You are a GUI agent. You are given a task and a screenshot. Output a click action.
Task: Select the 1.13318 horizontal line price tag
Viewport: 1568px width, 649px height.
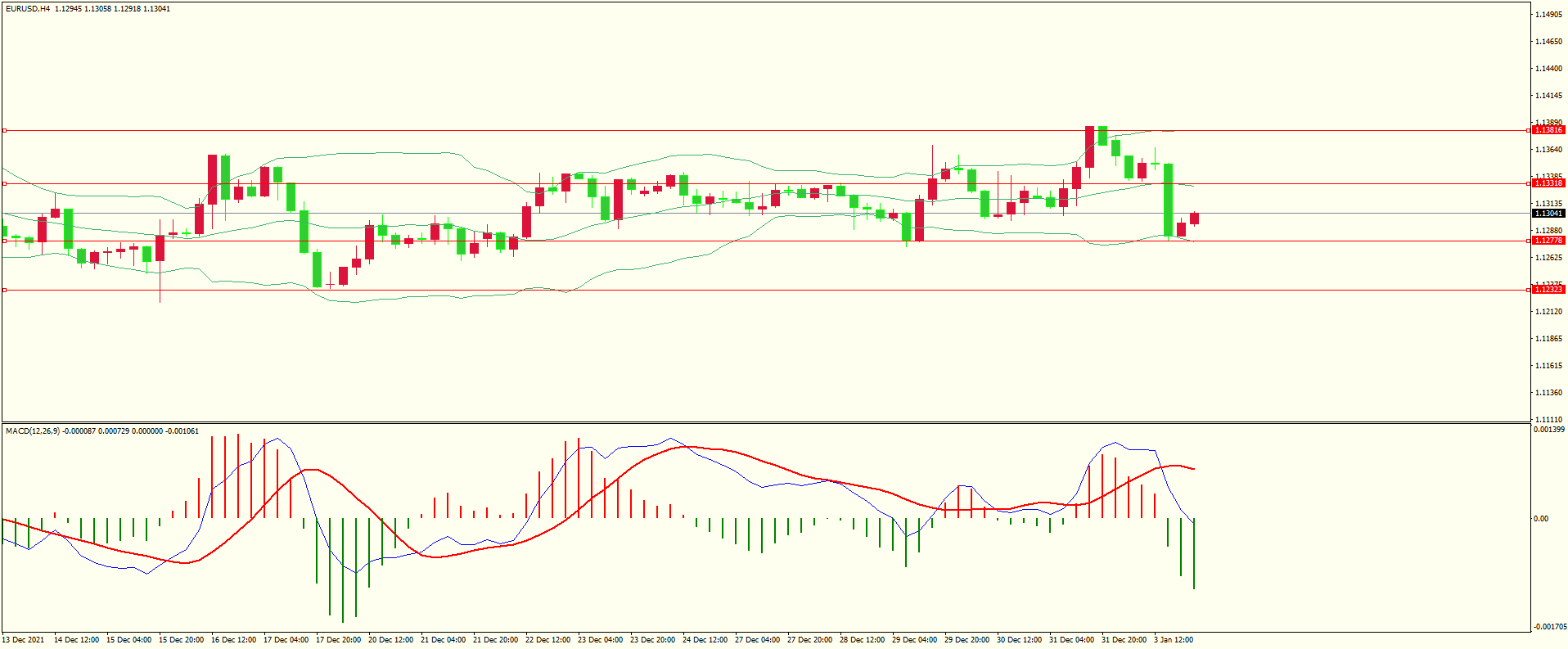1548,183
